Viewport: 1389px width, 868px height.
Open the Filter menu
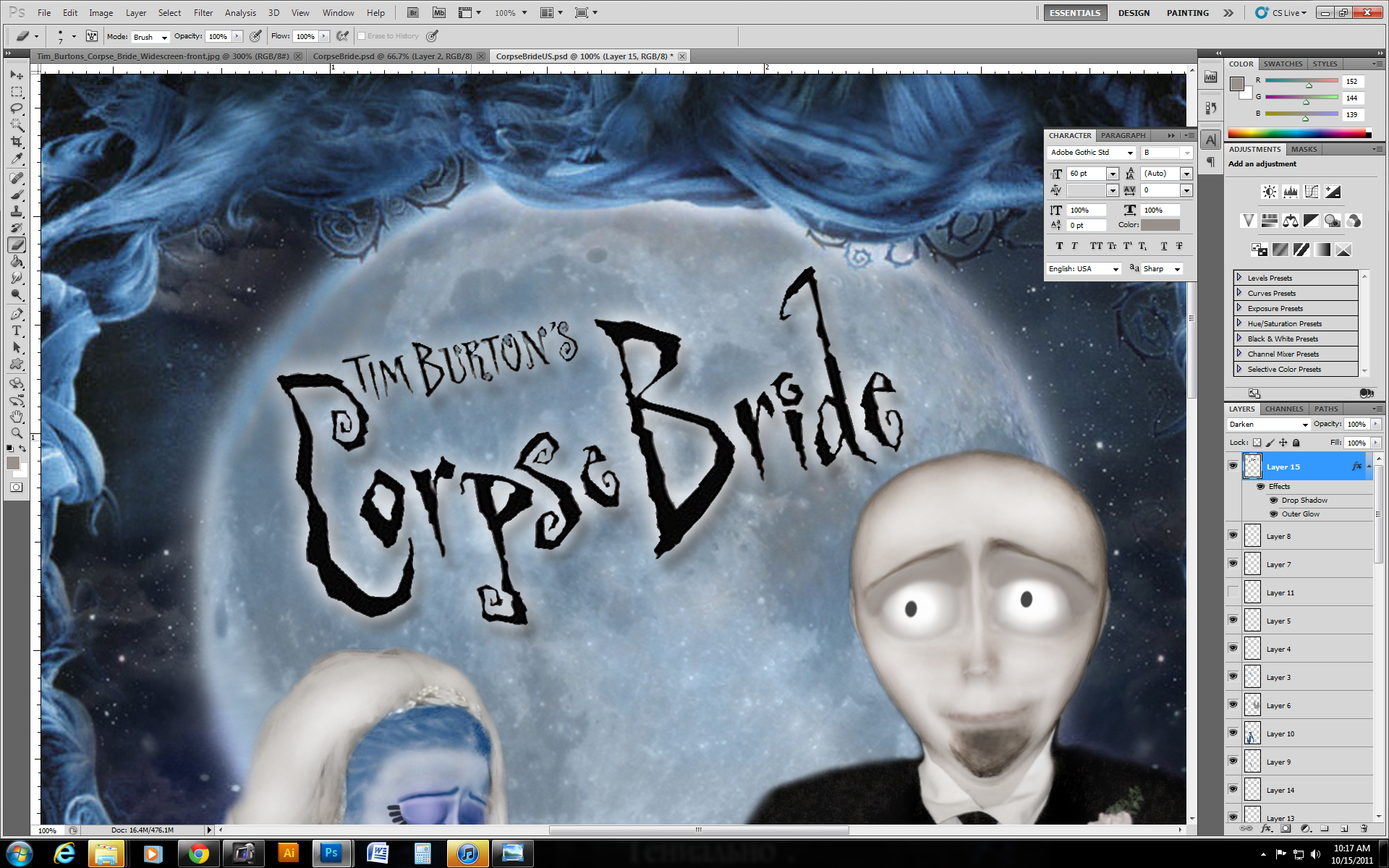pyautogui.click(x=203, y=13)
